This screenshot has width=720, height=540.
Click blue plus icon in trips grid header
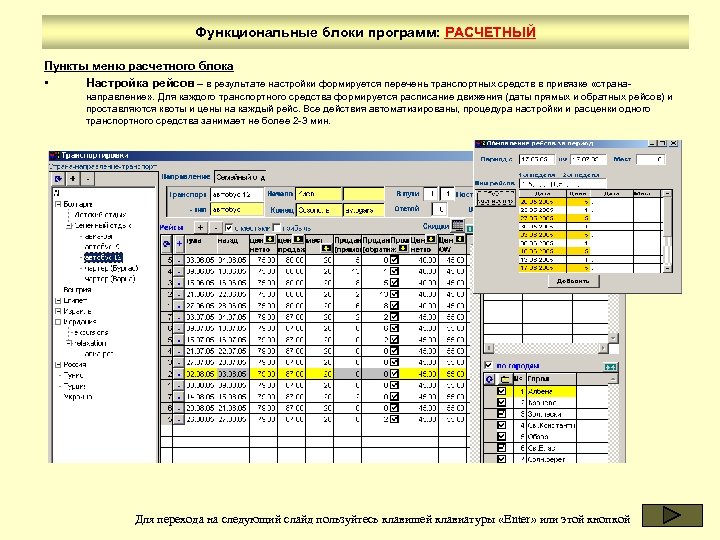pos(179,244)
